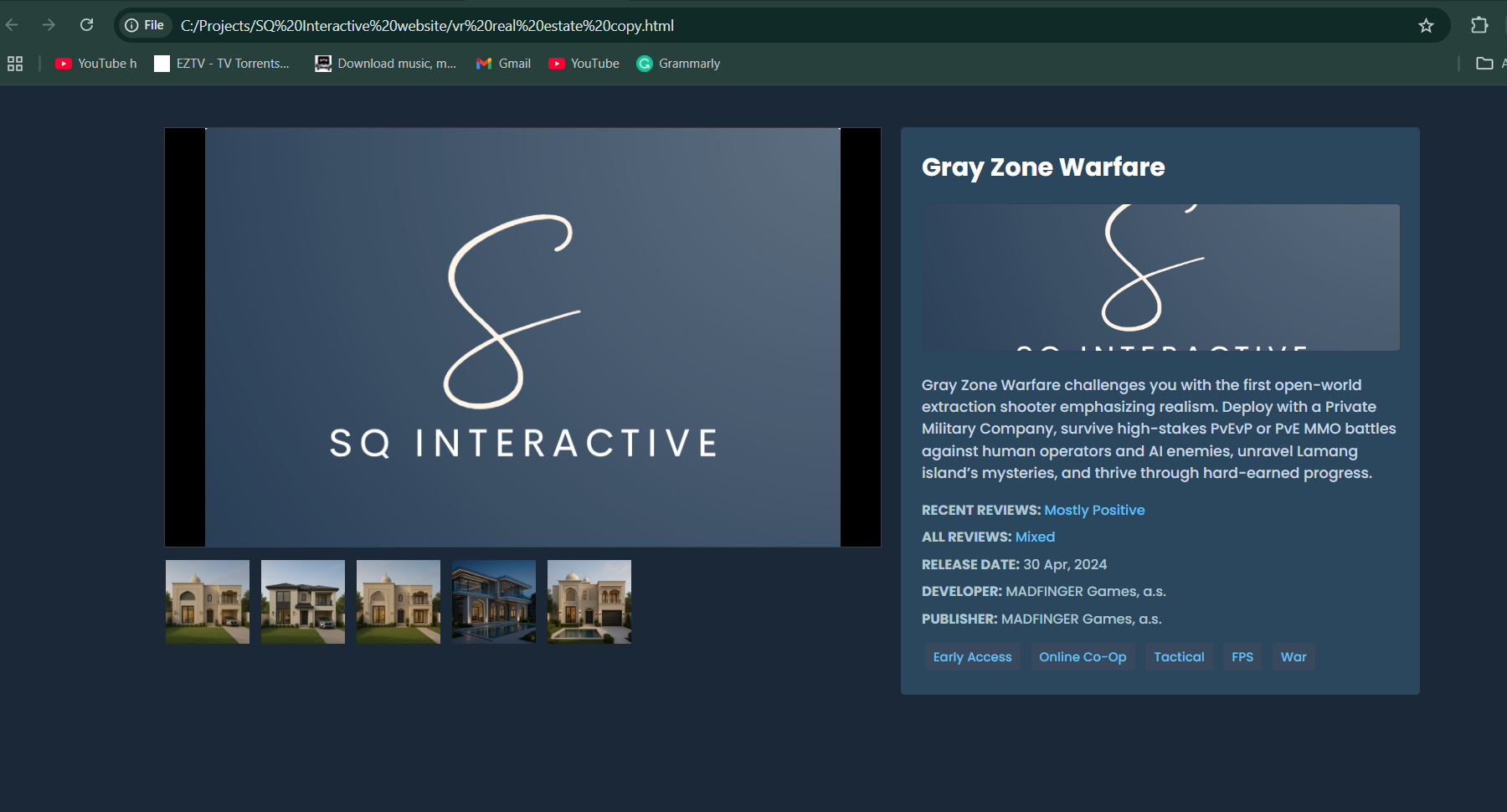Open the Grammarly bookmark
This screenshot has width=1507, height=812.
tap(678, 64)
